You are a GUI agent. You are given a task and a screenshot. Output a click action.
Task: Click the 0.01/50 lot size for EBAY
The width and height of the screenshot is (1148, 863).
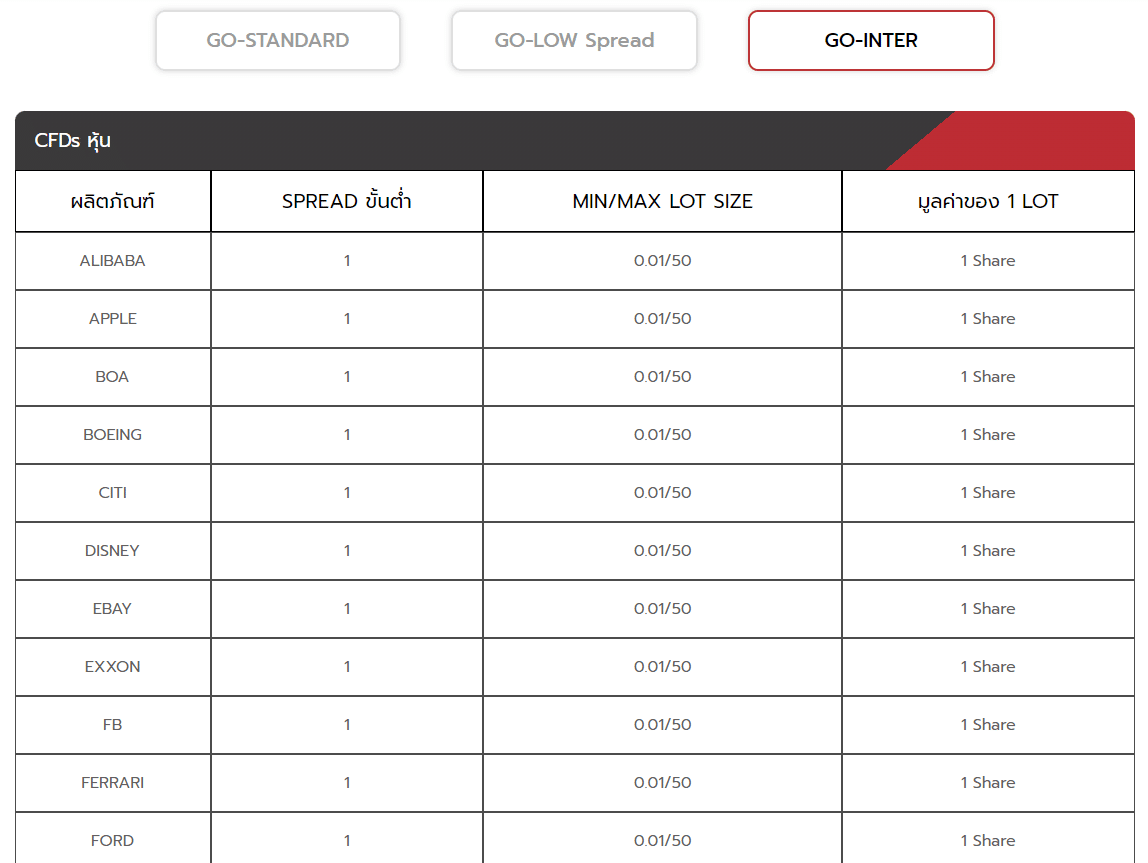click(x=663, y=608)
